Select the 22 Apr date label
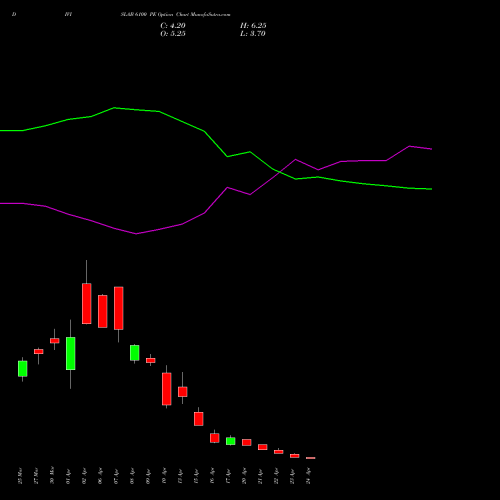Screen dimensions: 500x500 coord(276,476)
